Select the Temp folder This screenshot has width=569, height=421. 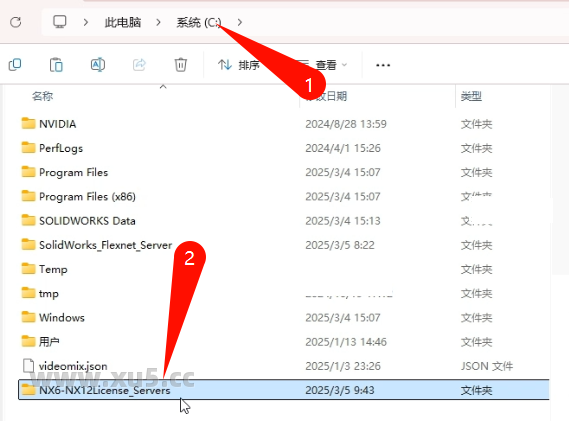click(x=53, y=269)
